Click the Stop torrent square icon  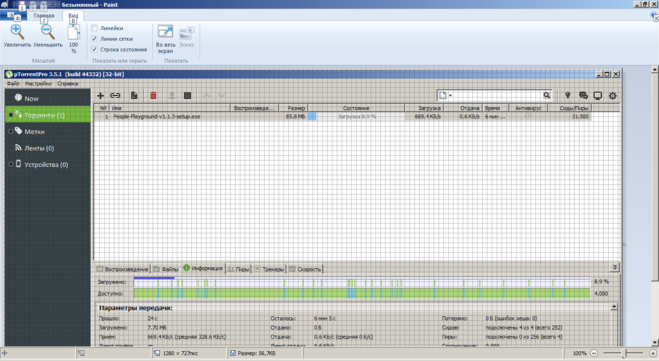pos(187,96)
